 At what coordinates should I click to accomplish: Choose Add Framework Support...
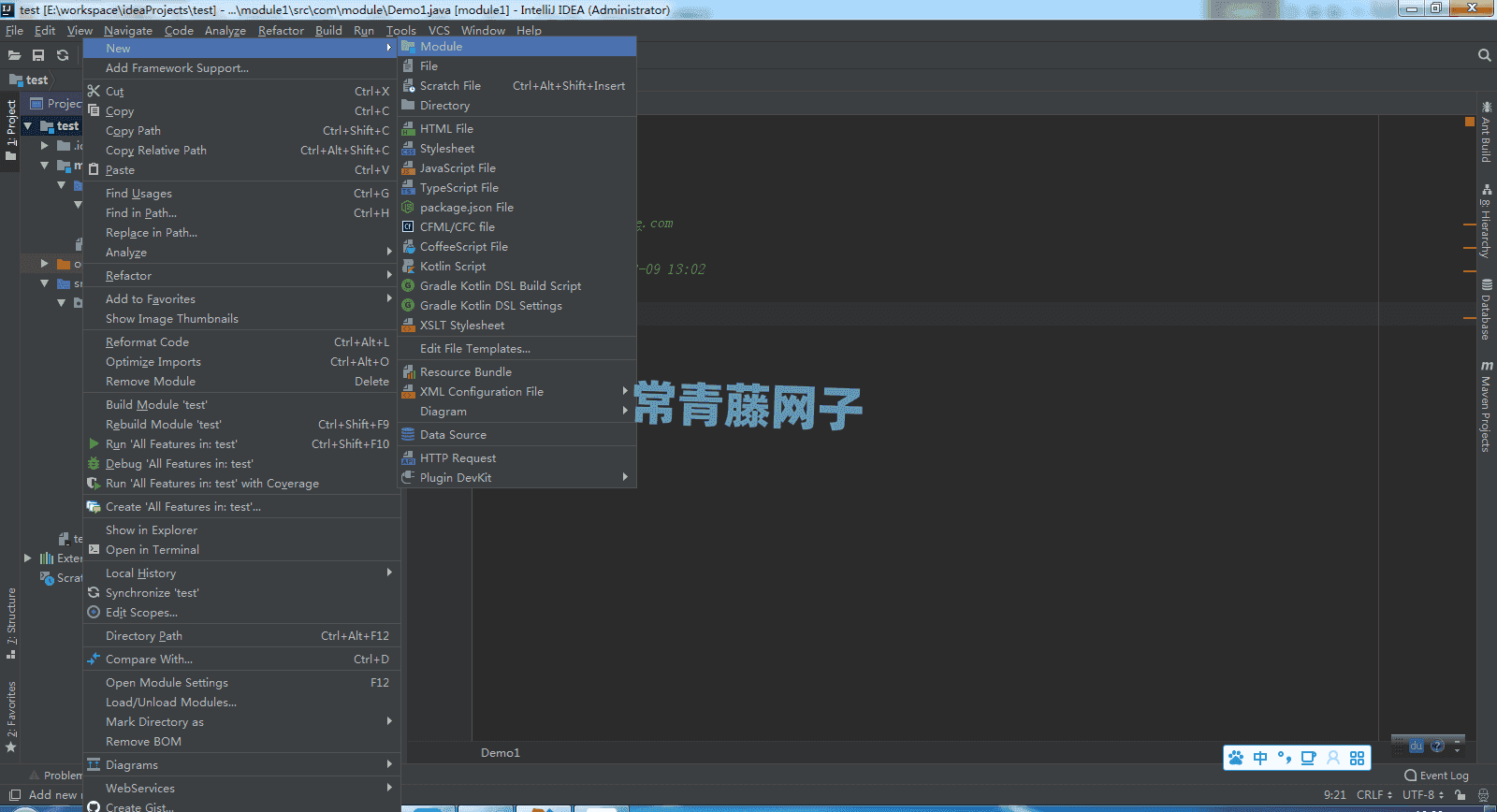(241, 67)
